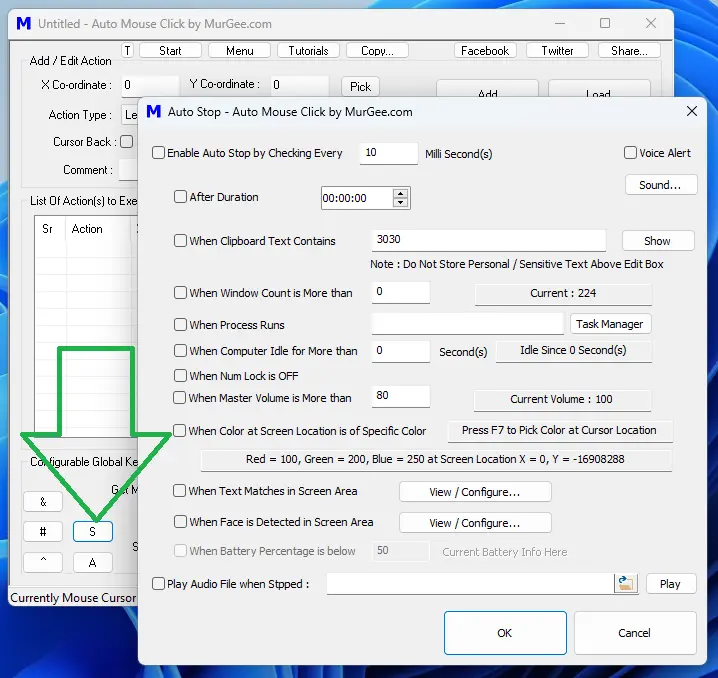Click clipboard text field containing 3030
718x678 pixels.
coord(489,240)
